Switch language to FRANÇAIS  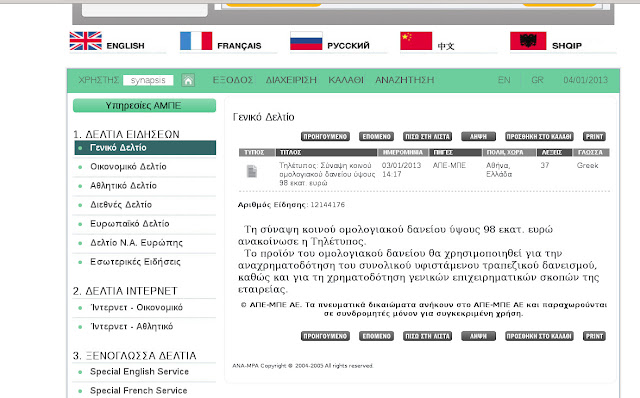coord(239,46)
